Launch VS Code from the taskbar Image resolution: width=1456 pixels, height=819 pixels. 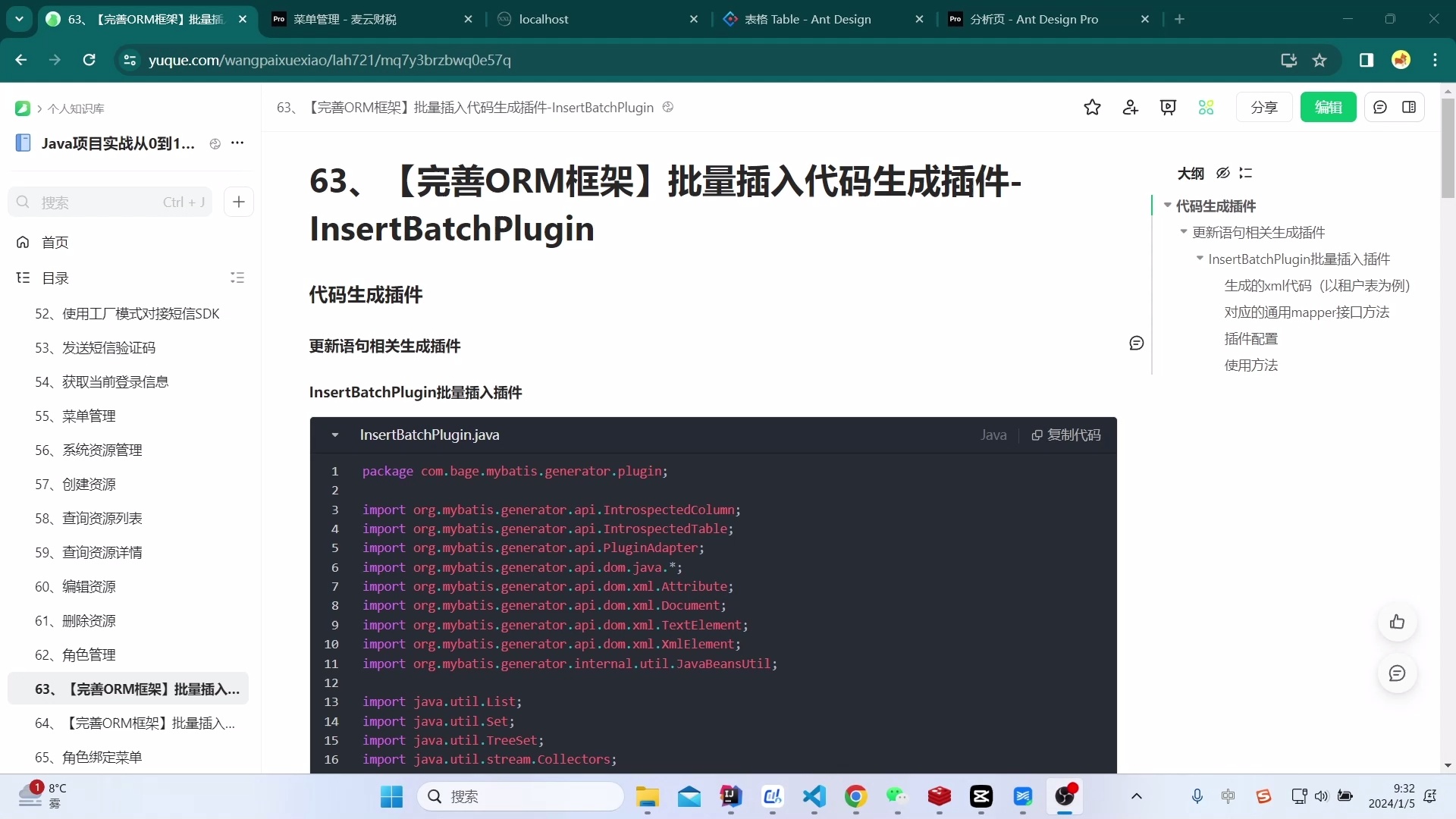pyautogui.click(x=814, y=796)
